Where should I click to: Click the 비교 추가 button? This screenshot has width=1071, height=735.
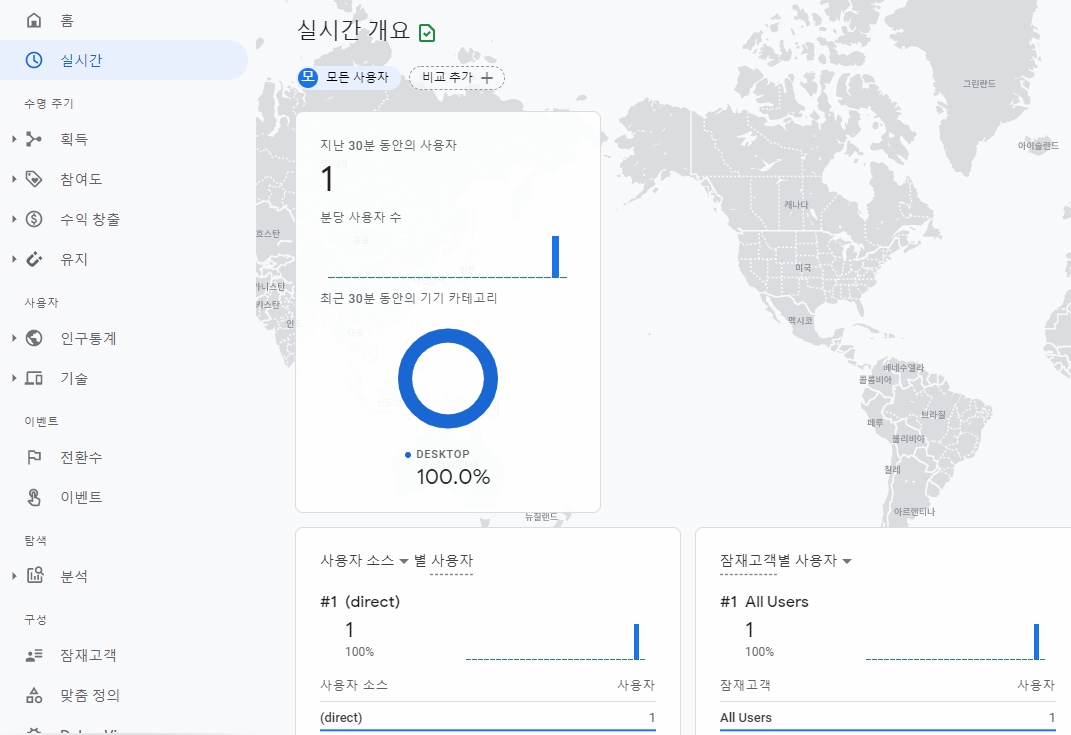[457, 78]
